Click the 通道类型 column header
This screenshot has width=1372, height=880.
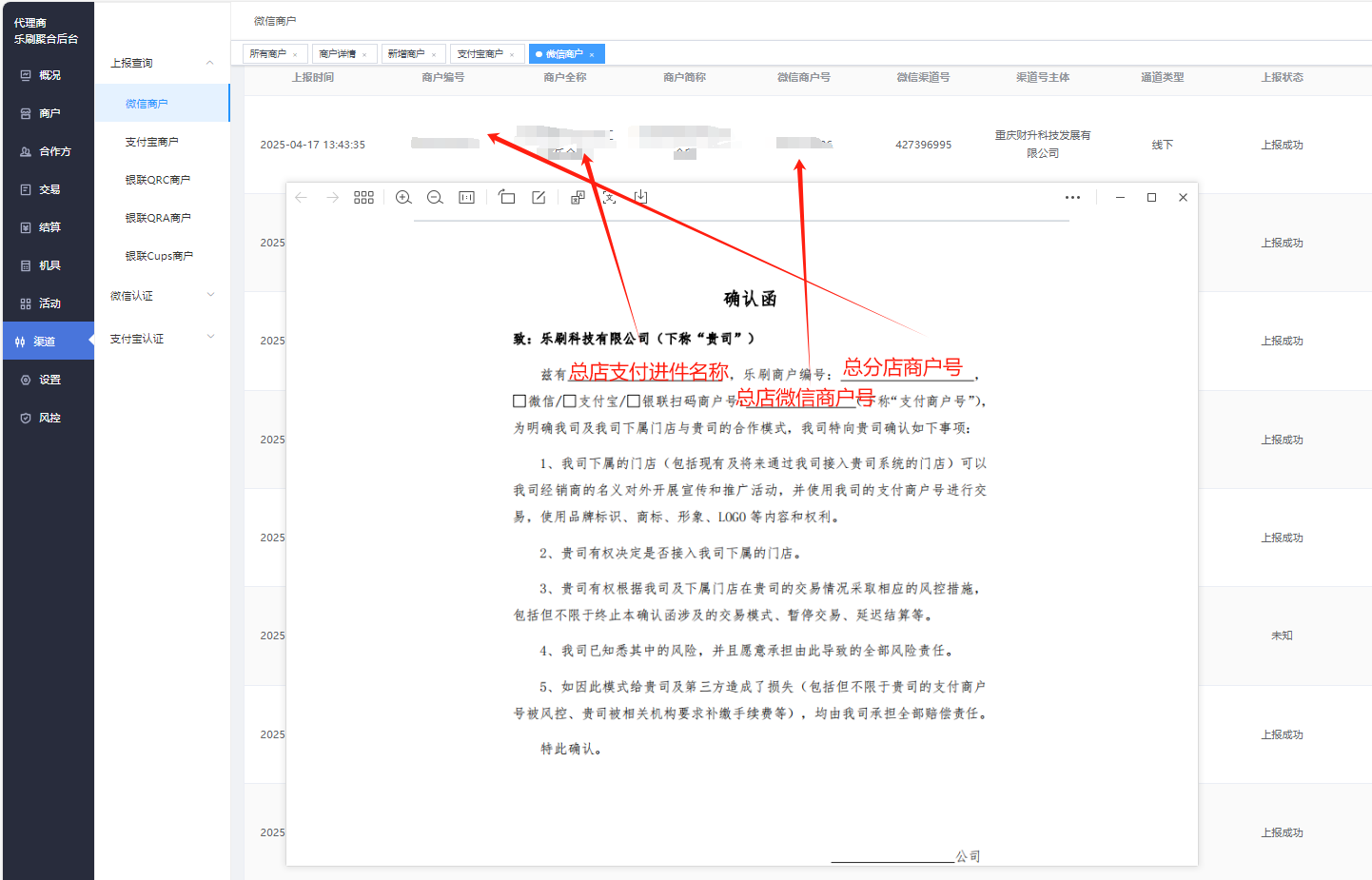[1163, 77]
